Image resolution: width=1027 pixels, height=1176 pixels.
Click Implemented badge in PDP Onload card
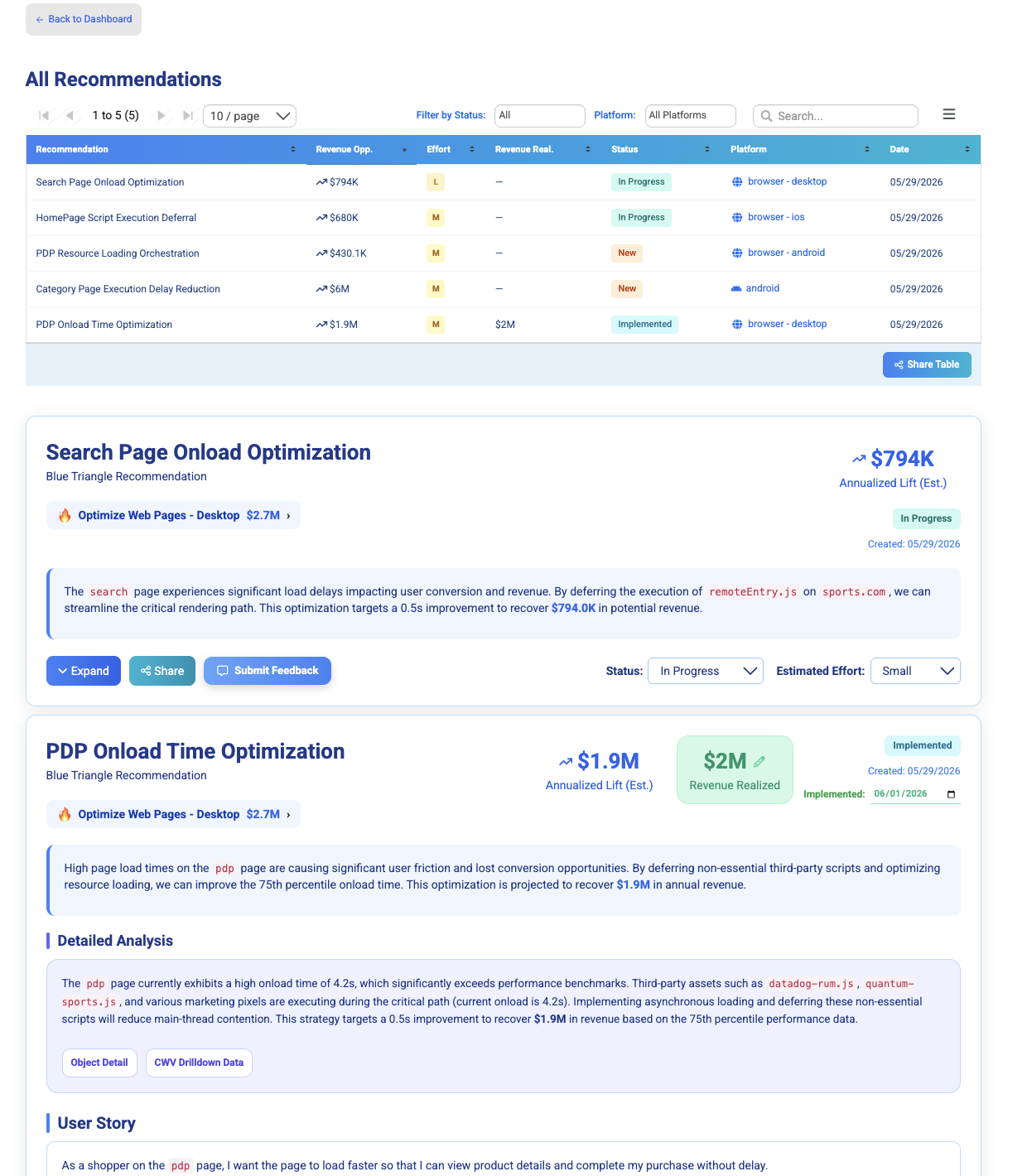click(922, 745)
